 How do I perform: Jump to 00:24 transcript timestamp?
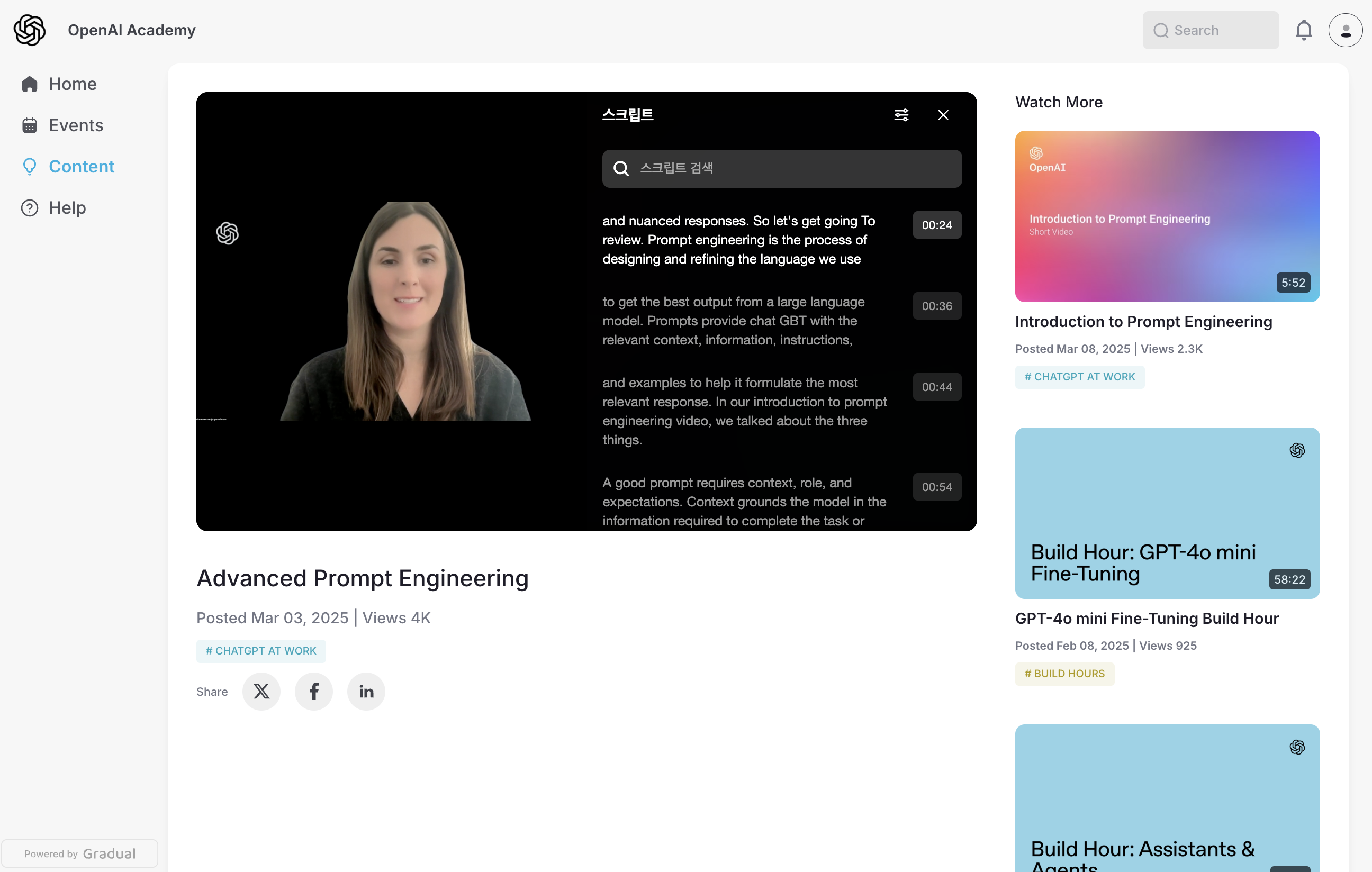tap(936, 225)
